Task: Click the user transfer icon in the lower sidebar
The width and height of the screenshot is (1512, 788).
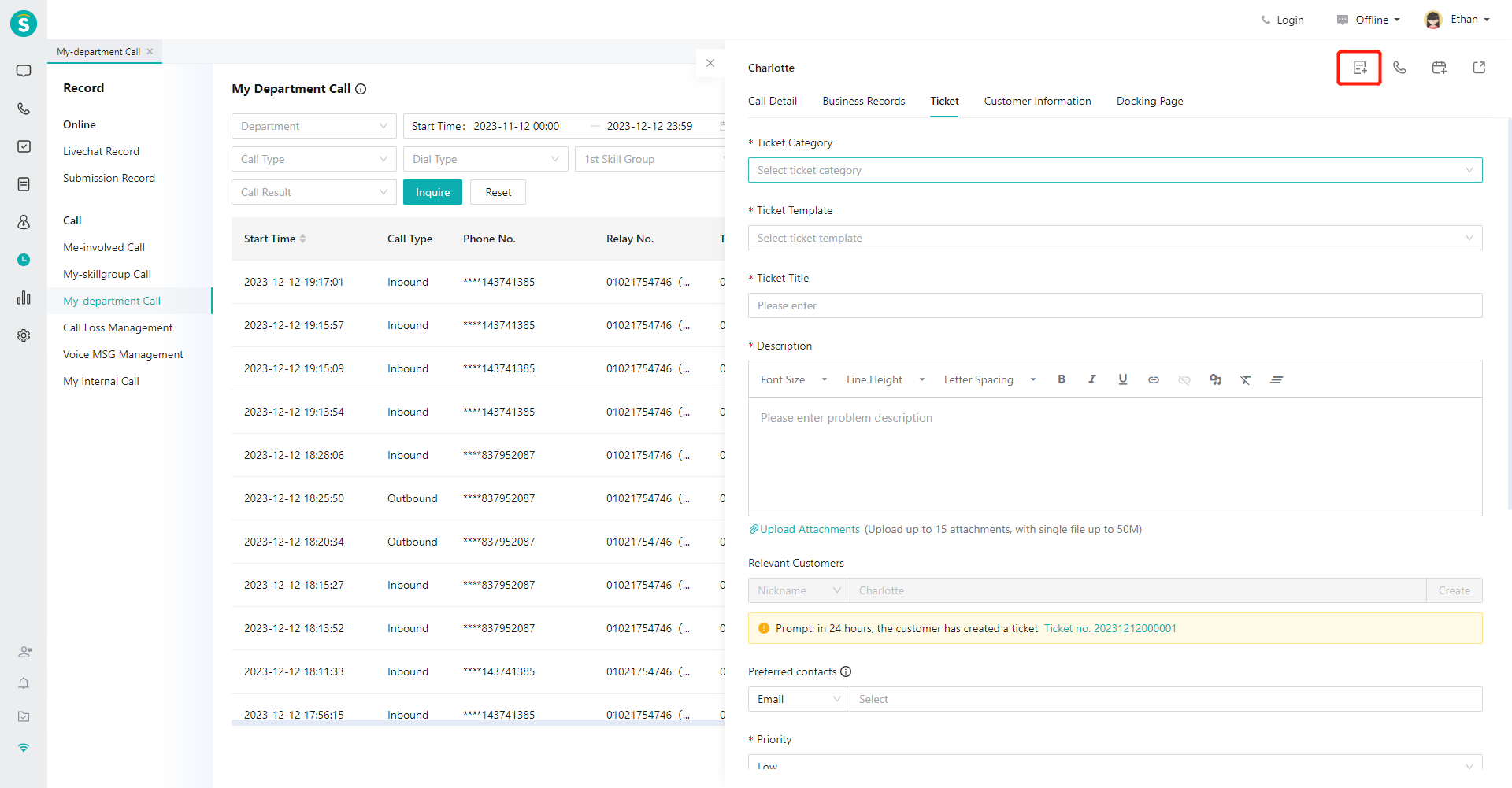Action: (24, 652)
